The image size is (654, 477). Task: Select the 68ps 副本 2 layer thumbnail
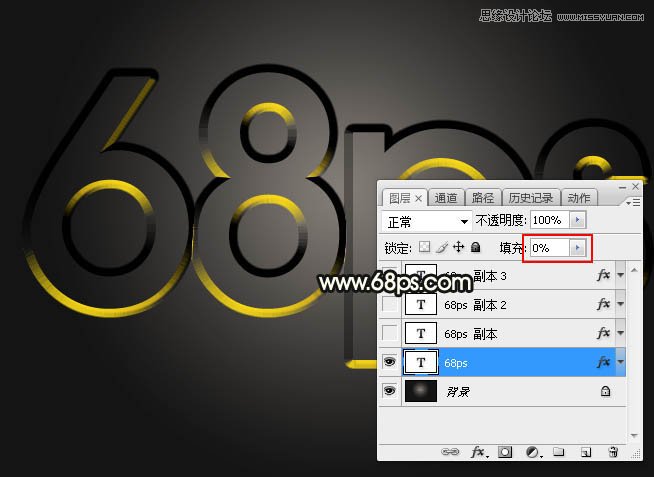pyautogui.click(x=421, y=304)
